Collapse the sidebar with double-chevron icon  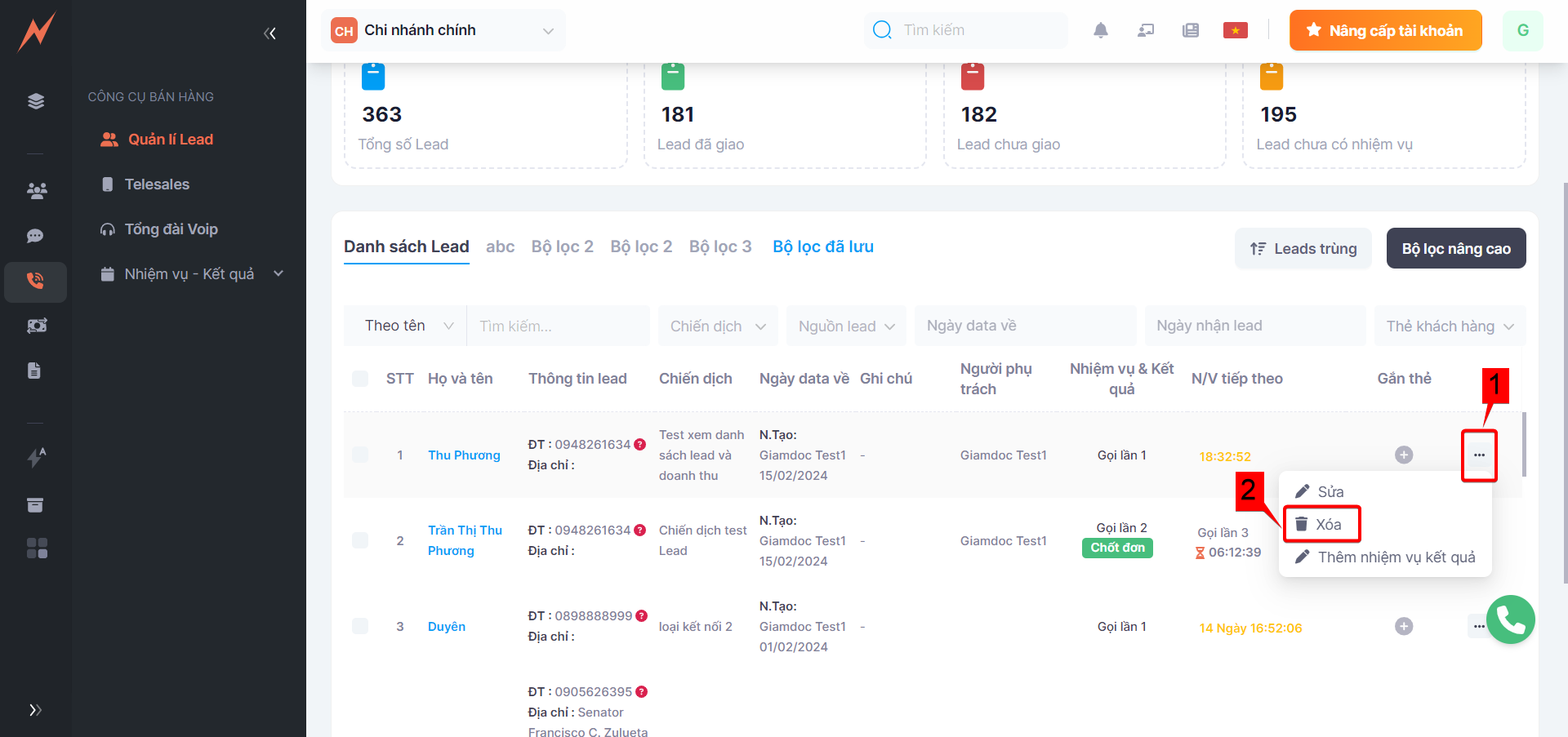[269, 33]
